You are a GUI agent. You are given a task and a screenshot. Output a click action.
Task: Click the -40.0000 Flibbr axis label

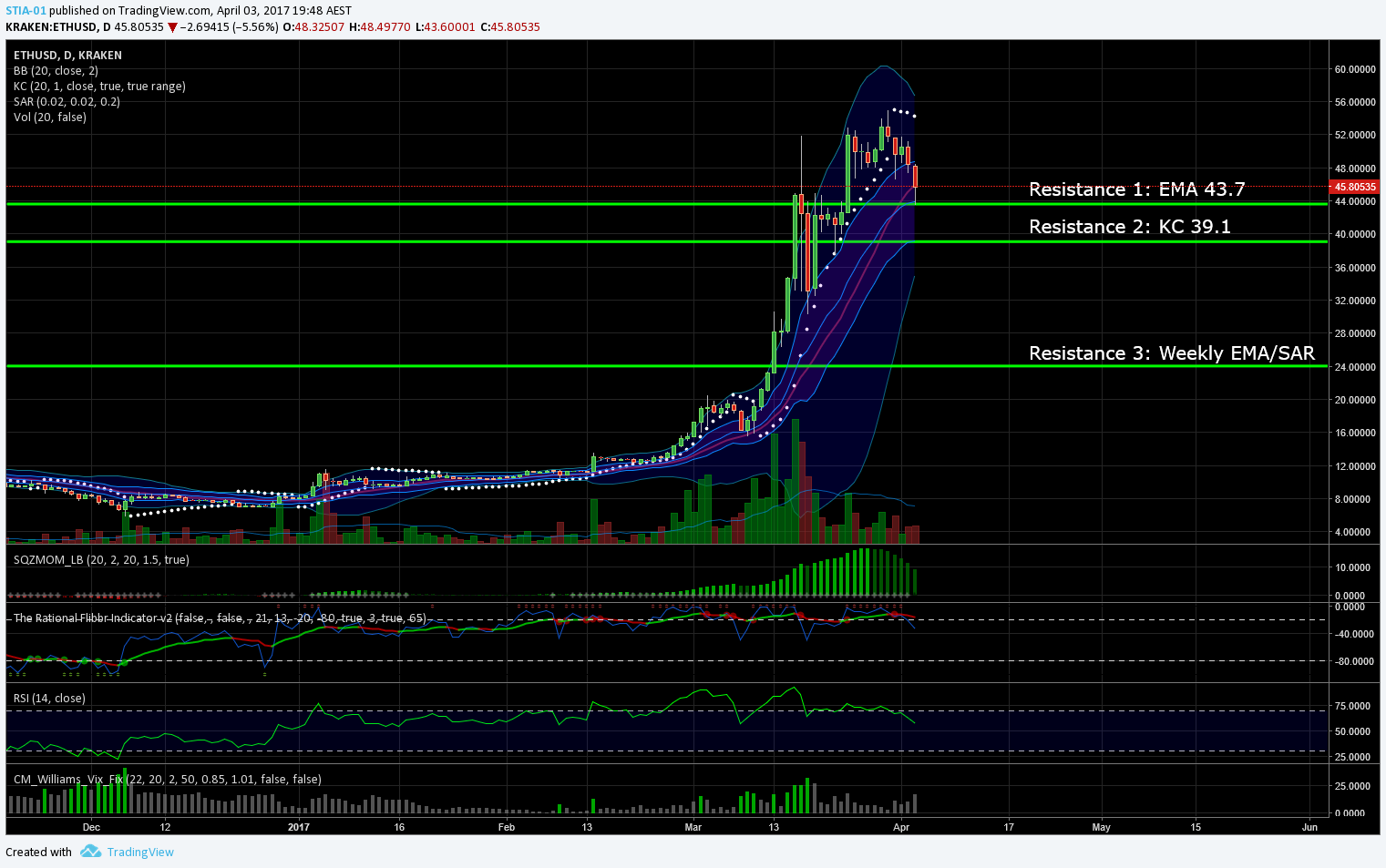(1352, 634)
